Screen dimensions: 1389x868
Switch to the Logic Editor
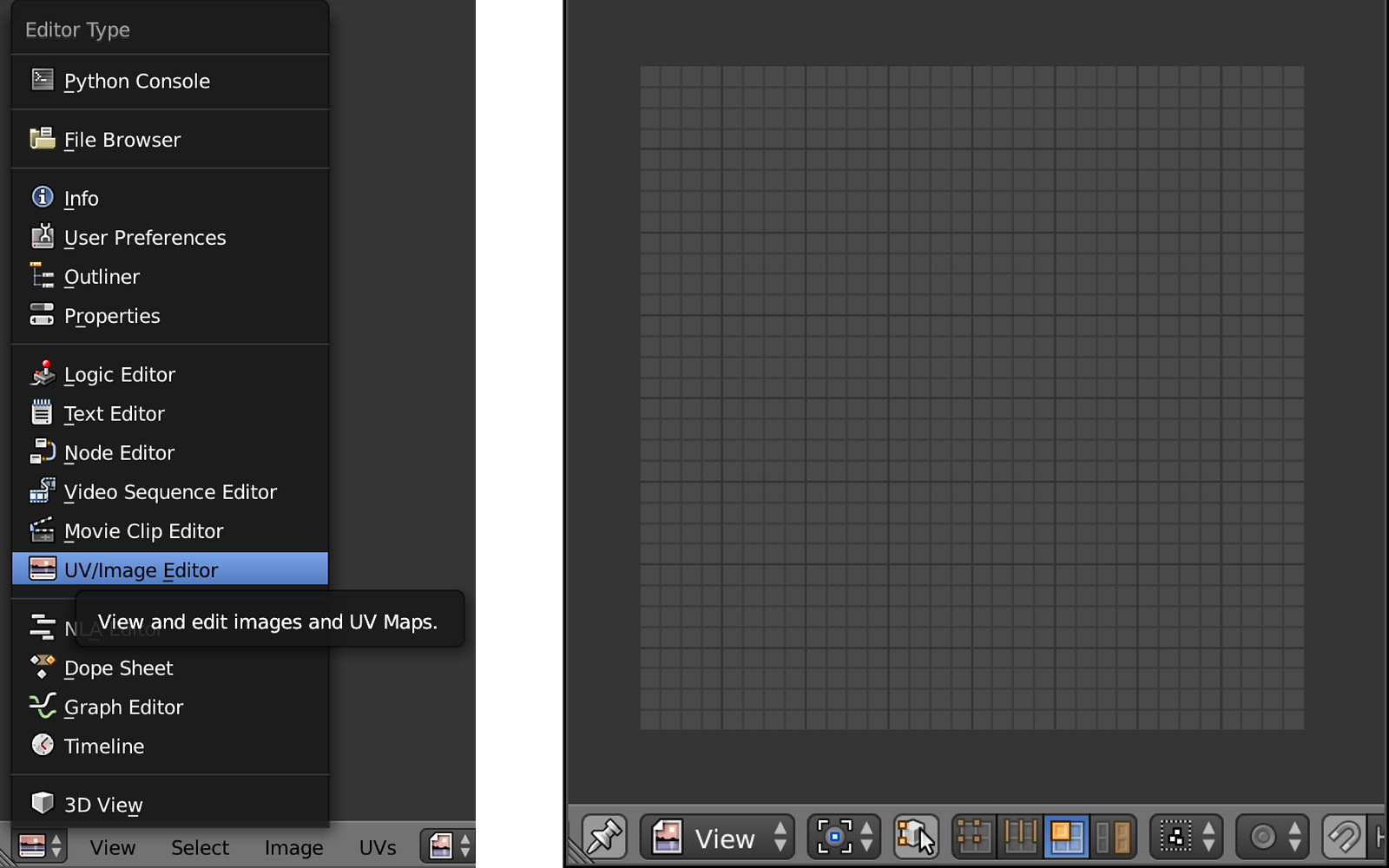point(170,374)
